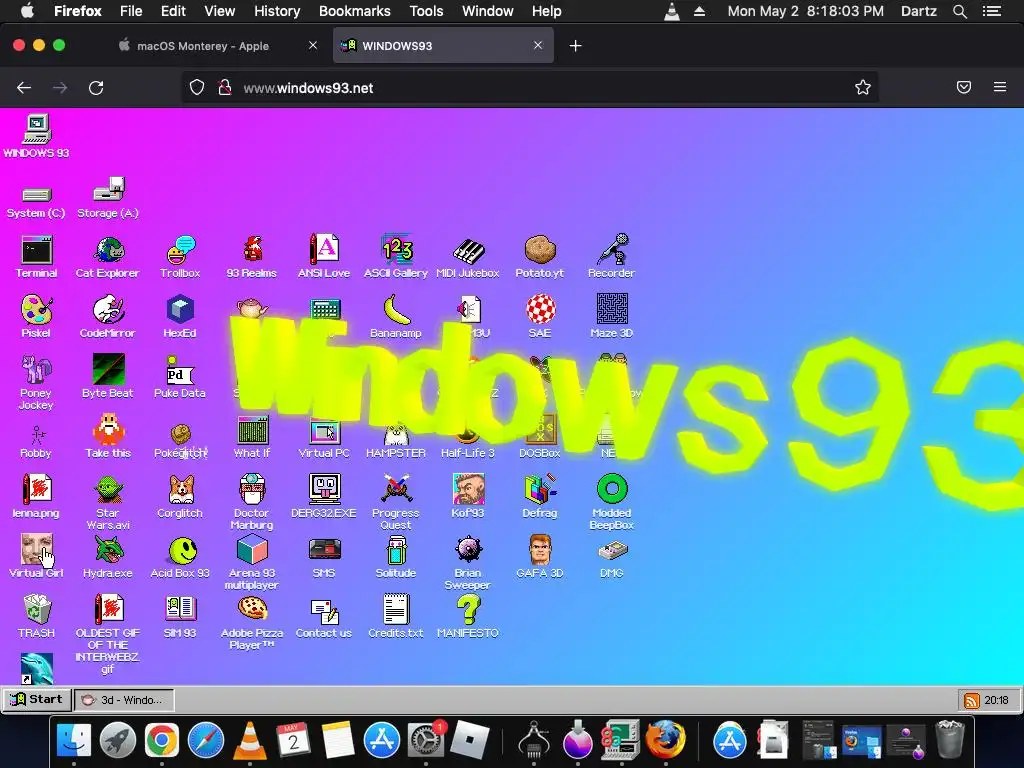
Task: Open a new Firefox tab
Action: coord(575,46)
